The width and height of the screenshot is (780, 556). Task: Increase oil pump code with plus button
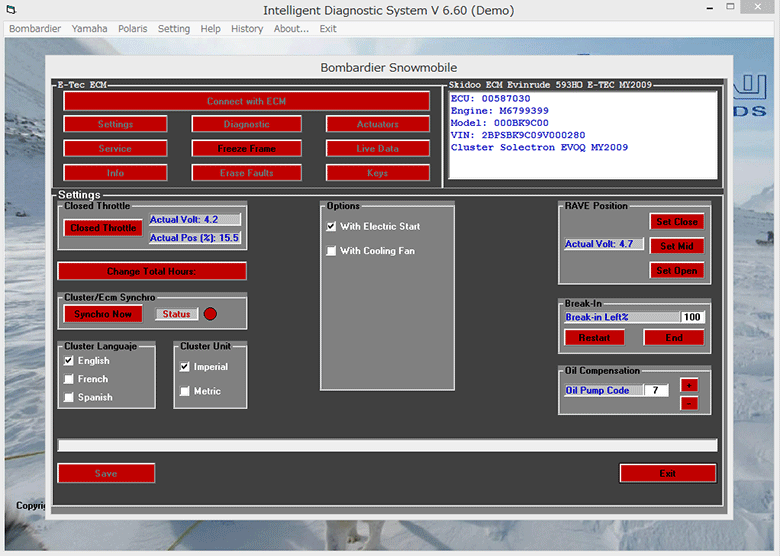[689, 385]
